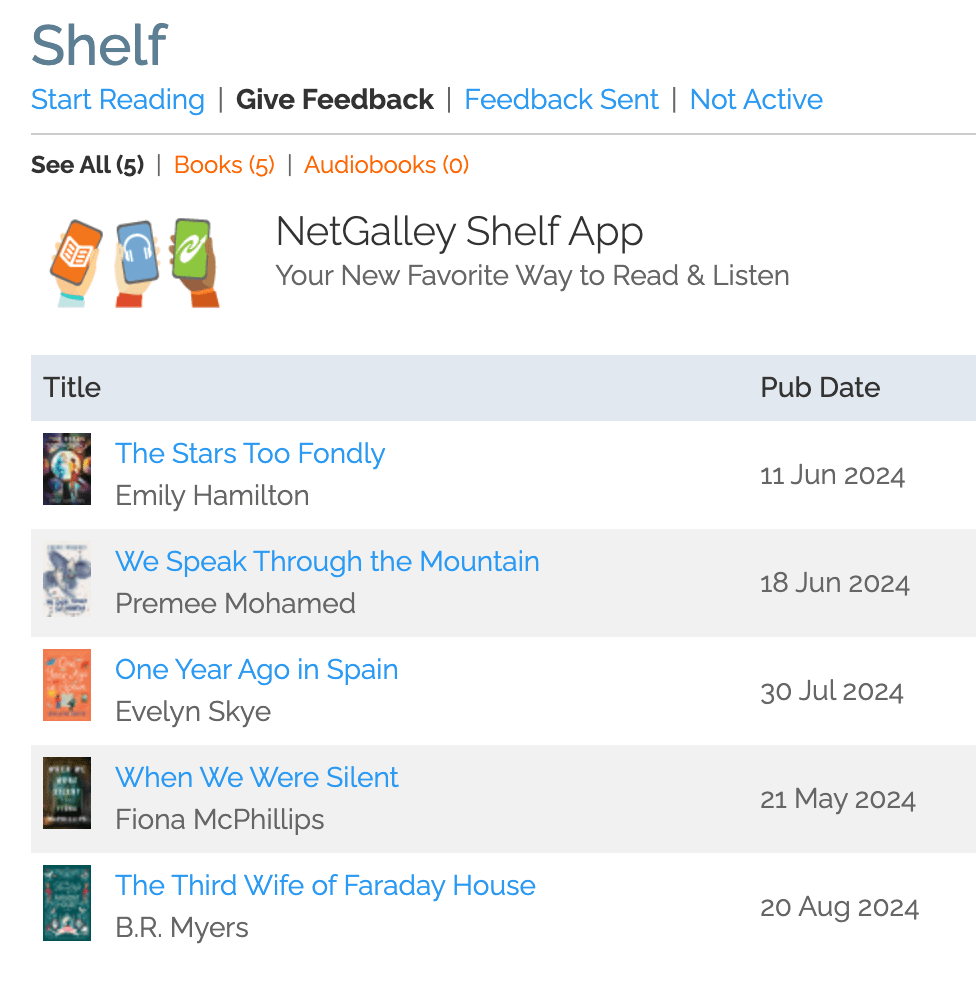Filter shelf by Audiobooks (0)
This screenshot has height=992, width=976.
point(387,165)
